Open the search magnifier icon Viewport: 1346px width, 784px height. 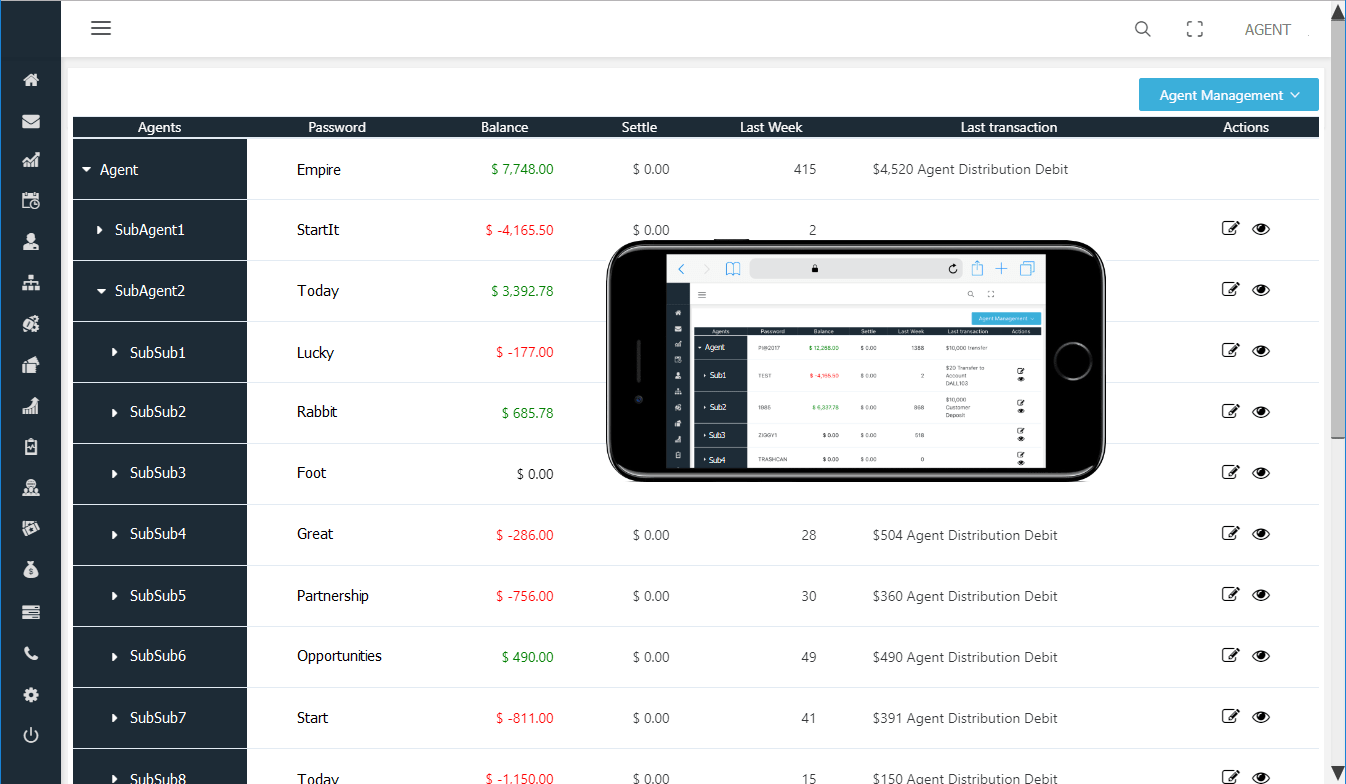tap(1142, 29)
